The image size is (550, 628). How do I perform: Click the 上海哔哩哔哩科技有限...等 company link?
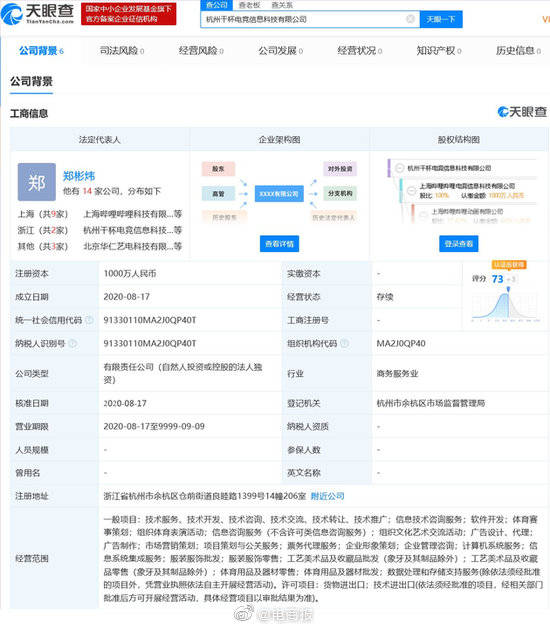click(x=133, y=214)
